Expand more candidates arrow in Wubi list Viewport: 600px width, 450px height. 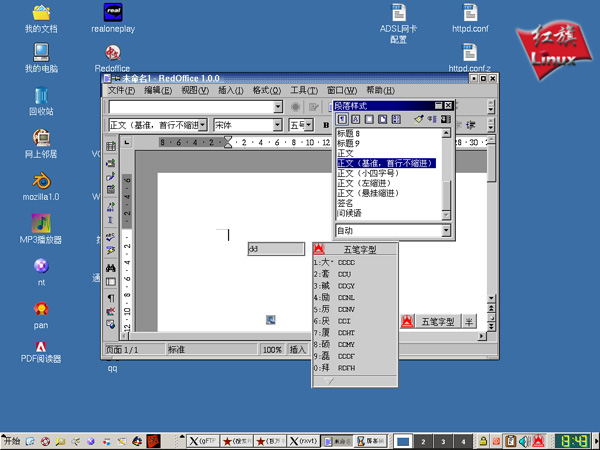[329, 381]
